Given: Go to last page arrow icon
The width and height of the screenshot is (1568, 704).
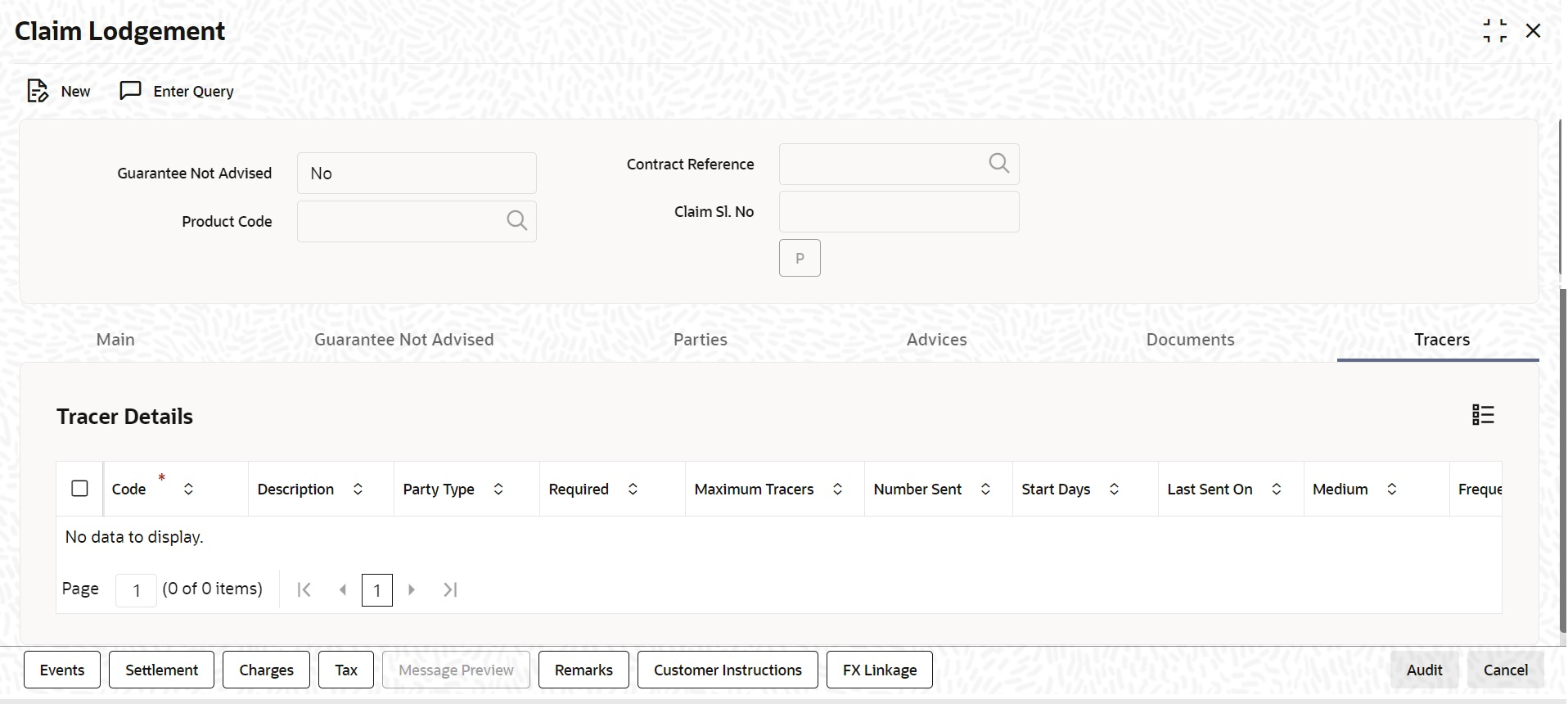Looking at the screenshot, I should (450, 589).
